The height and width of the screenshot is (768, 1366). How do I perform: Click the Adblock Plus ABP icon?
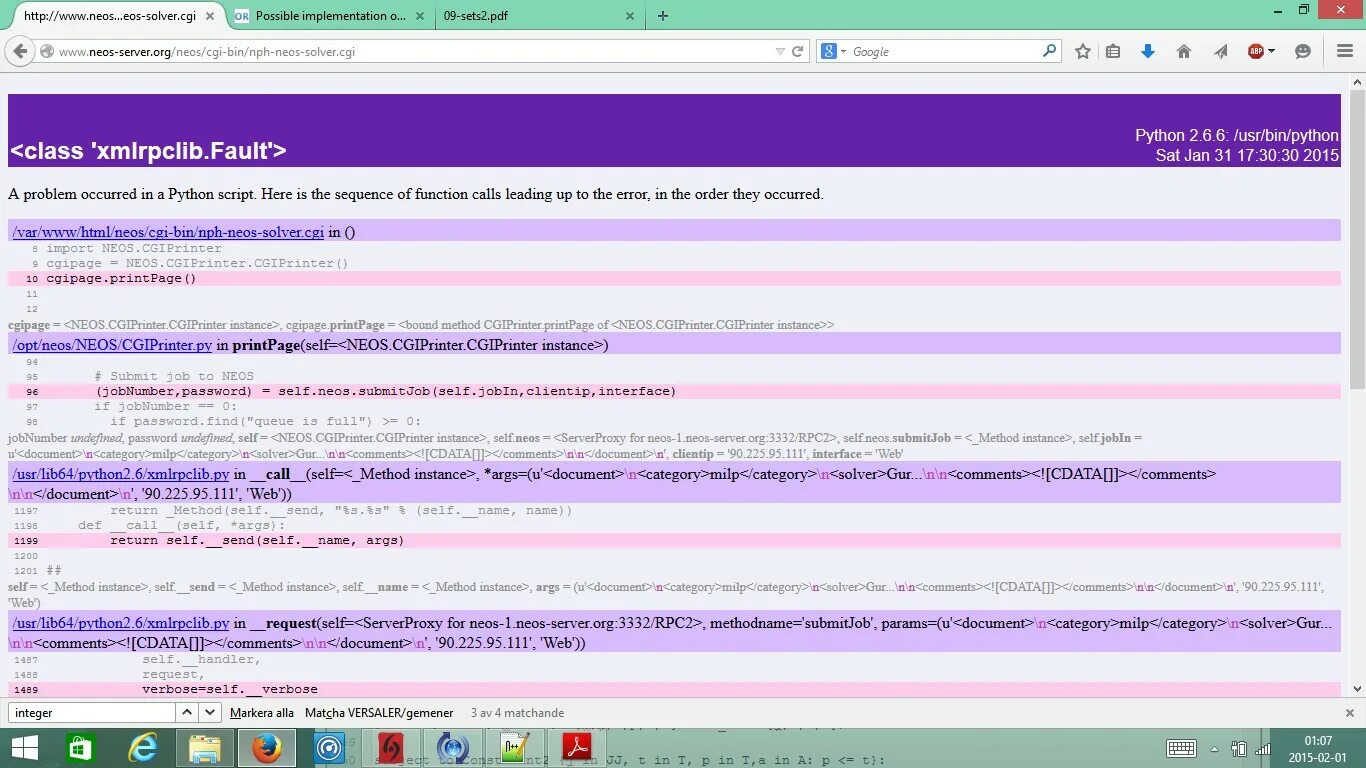click(1256, 52)
